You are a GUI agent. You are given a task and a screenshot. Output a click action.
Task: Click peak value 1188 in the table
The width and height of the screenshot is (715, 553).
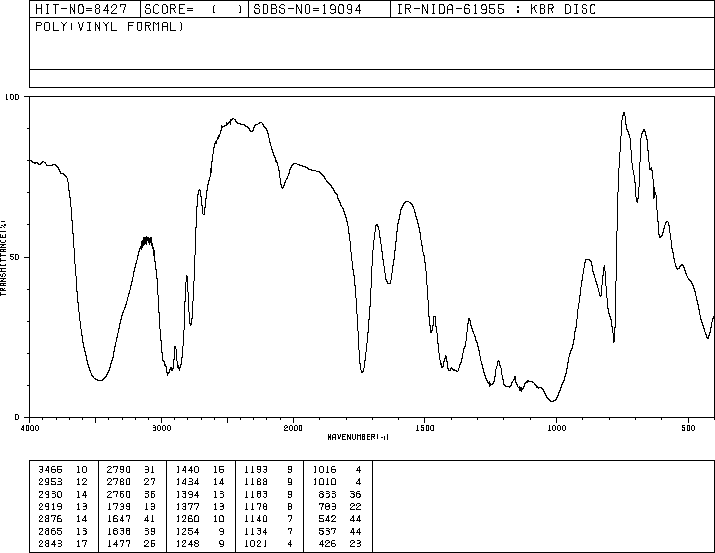[256, 482]
